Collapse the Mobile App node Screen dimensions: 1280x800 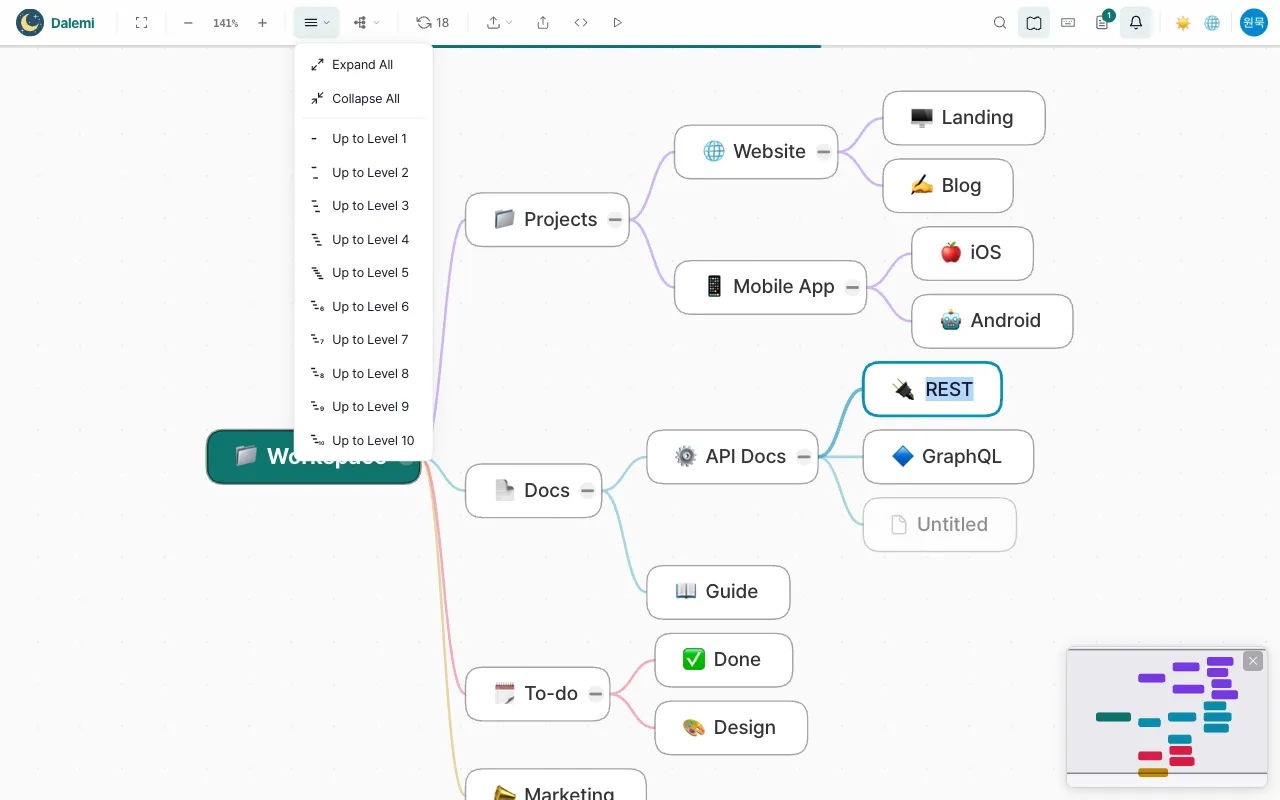coord(852,287)
